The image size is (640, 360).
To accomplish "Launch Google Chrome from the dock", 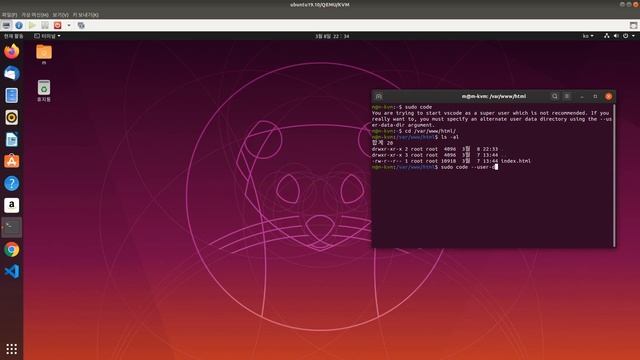I will tap(11, 249).
